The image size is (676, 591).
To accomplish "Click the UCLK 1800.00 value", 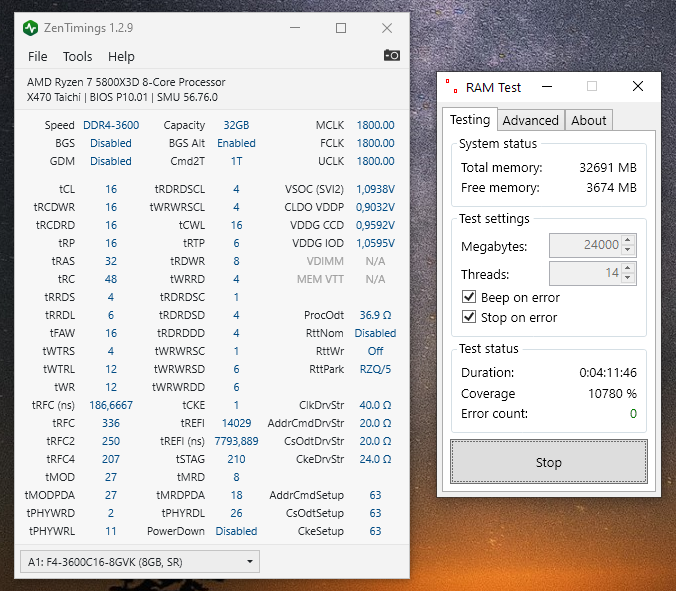I will 375,161.
